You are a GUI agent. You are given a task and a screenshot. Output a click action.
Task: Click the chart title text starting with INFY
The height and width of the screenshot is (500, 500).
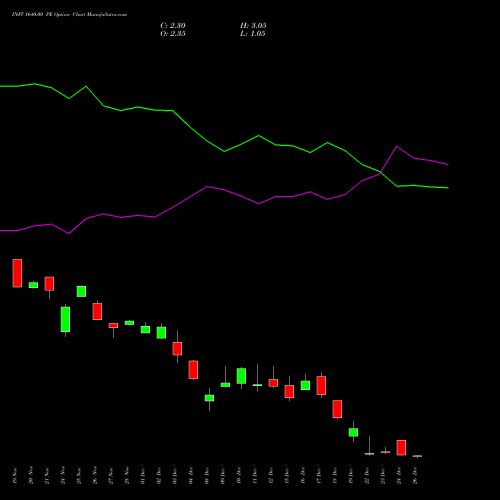pos(69,15)
